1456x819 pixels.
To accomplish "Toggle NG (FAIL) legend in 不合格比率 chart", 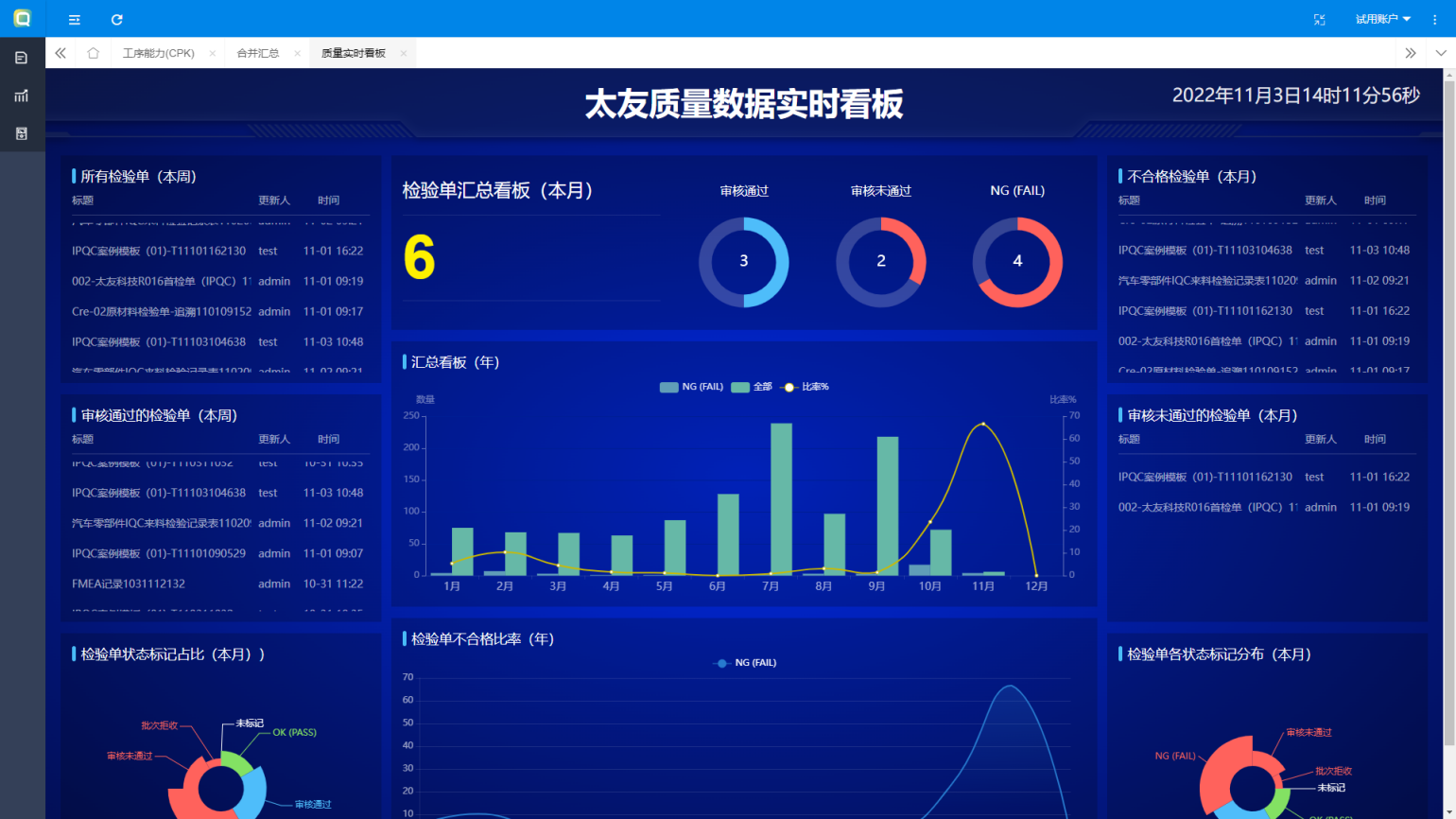I will [x=745, y=663].
